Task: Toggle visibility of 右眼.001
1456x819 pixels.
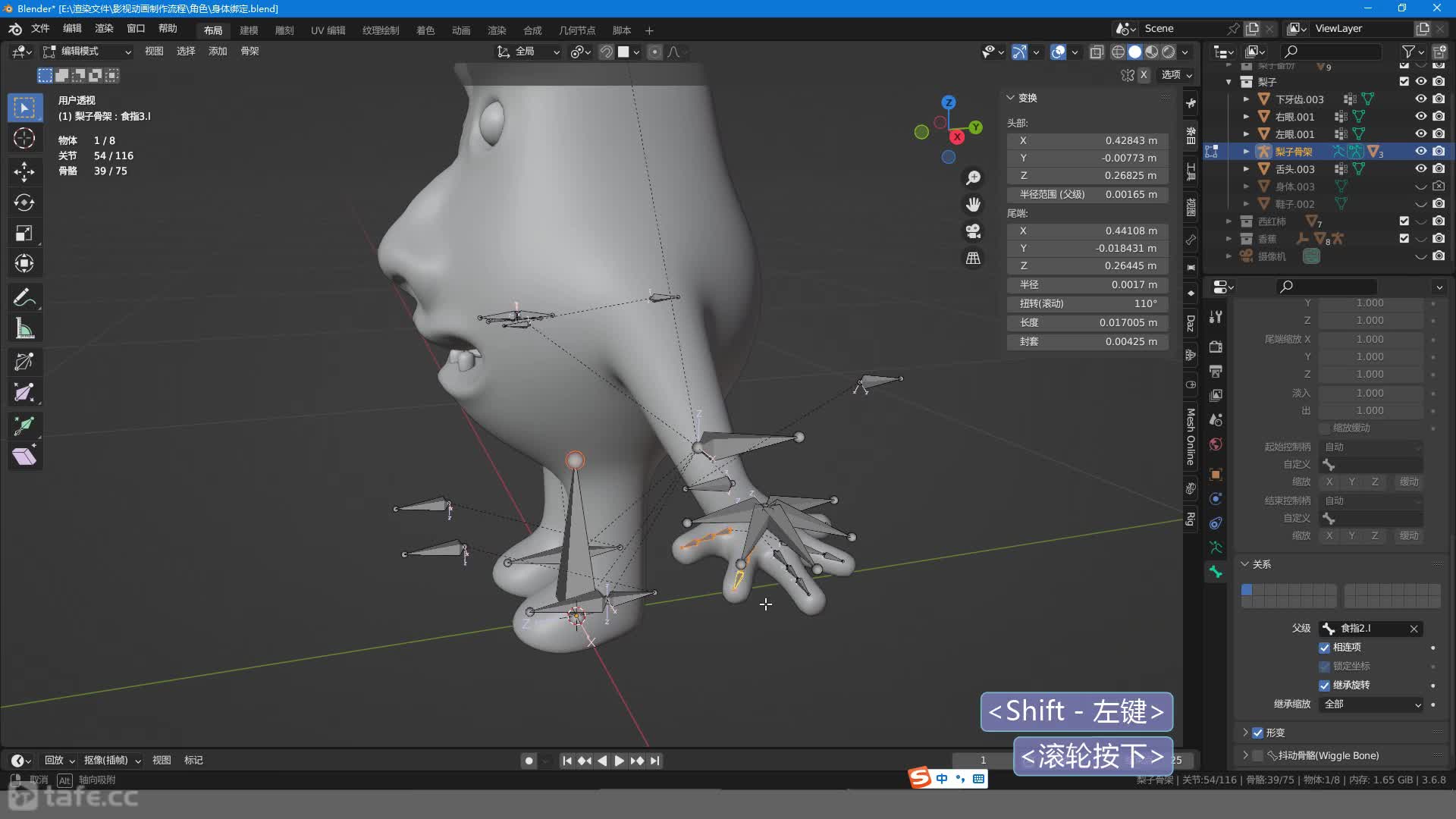Action: (1421, 116)
